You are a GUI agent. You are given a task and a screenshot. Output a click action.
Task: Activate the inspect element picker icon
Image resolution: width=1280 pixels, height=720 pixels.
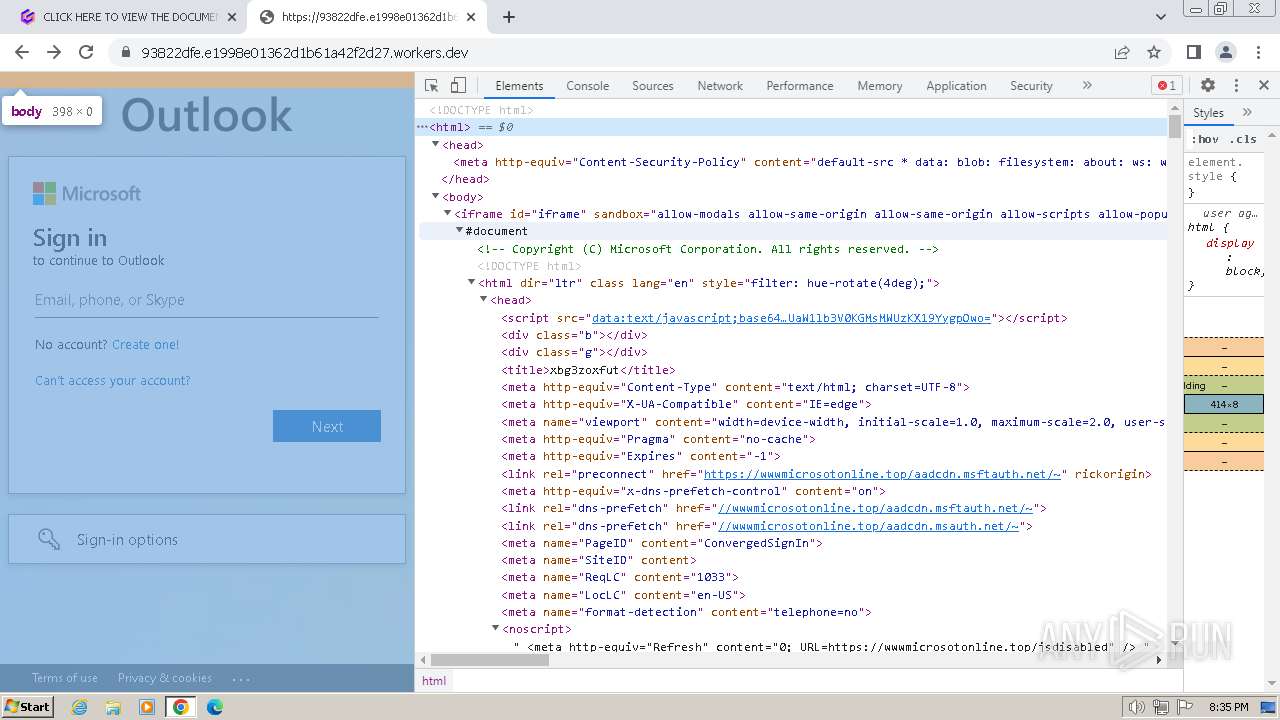[432, 86]
